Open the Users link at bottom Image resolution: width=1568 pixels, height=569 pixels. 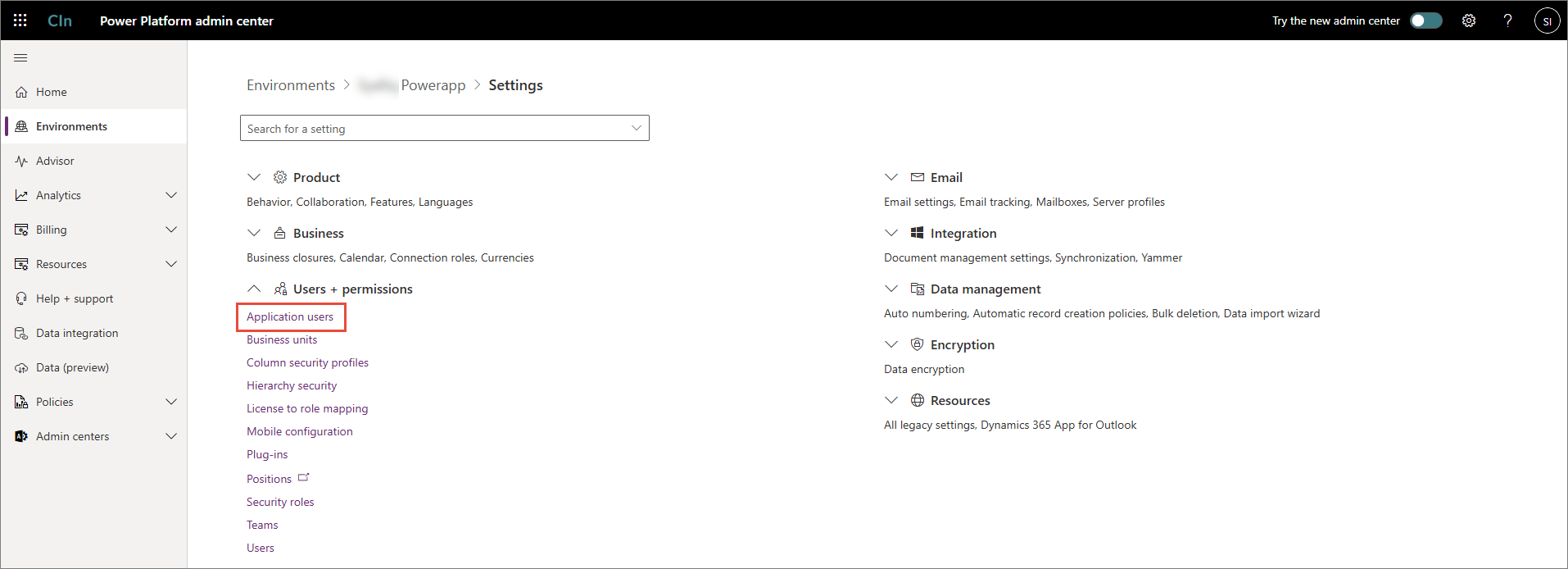click(261, 548)
